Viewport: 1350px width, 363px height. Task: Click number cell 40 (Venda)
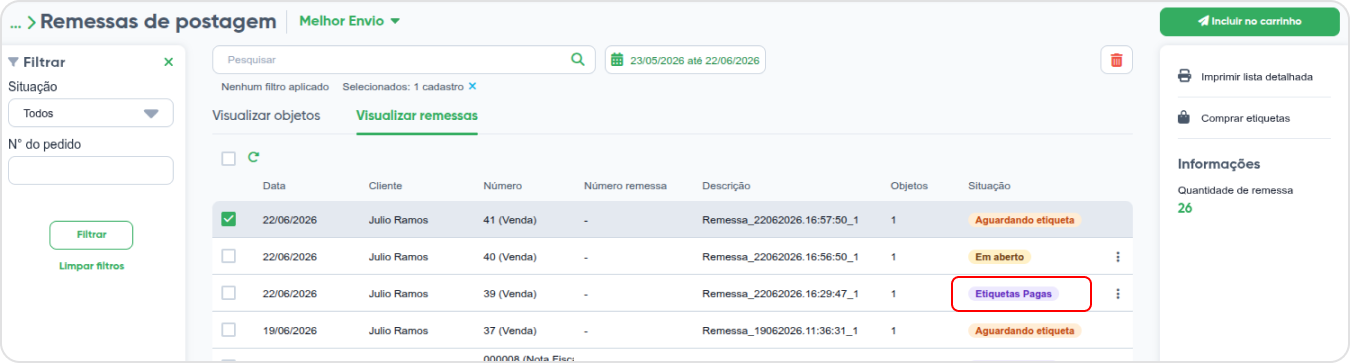click(511, 257)
